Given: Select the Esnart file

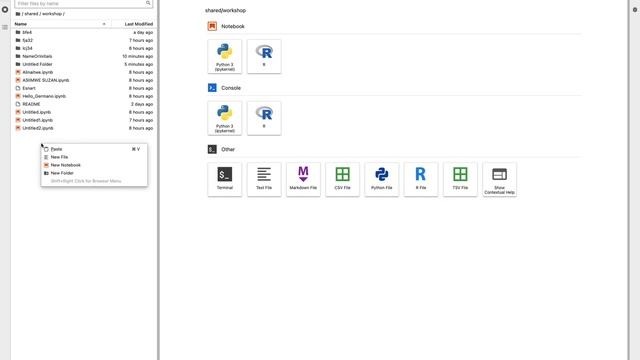Looking at the screenshot, I should [x=84, y=88].
